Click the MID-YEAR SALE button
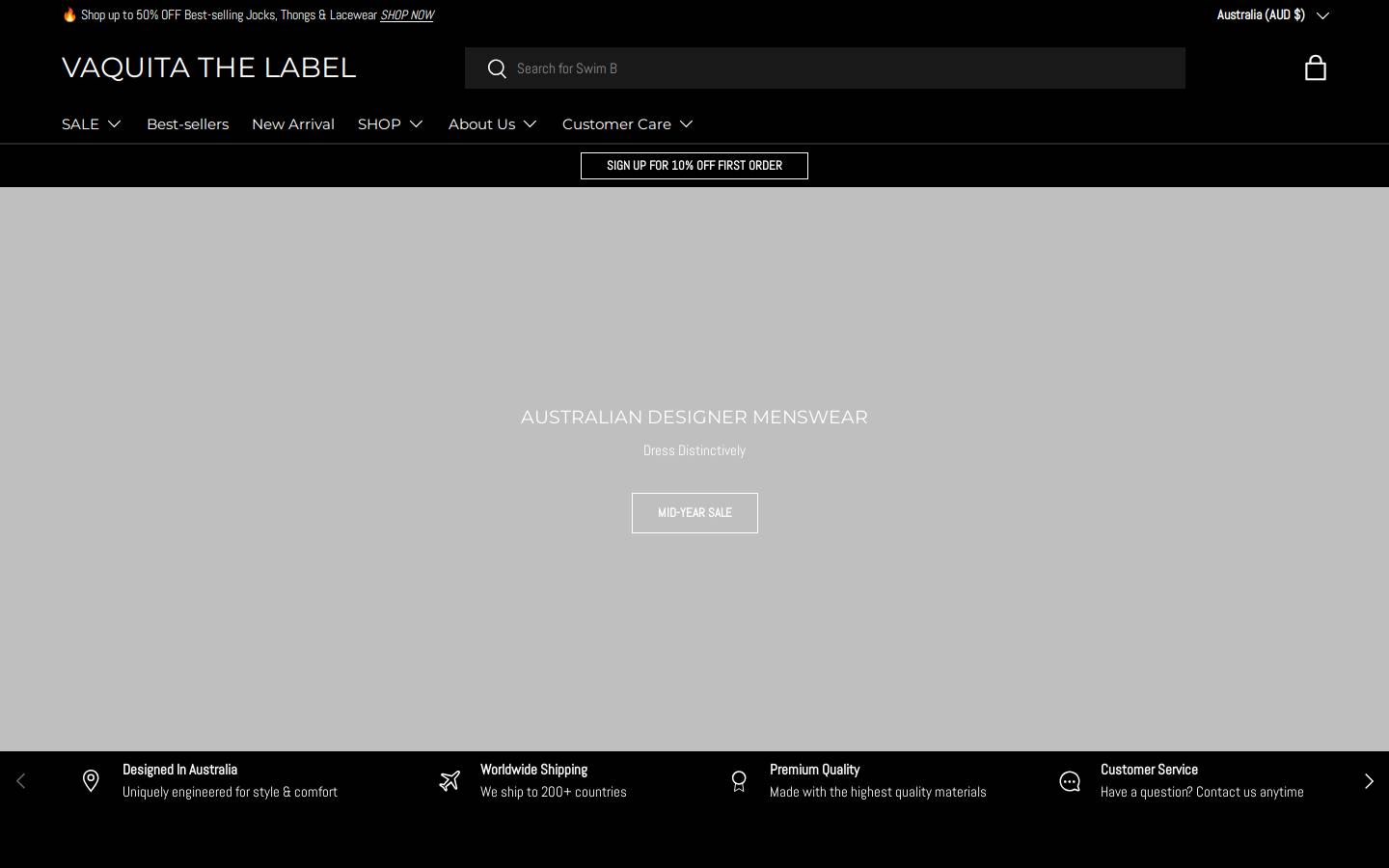Viewport: 1389px width, 868px height. pos(694,513)
